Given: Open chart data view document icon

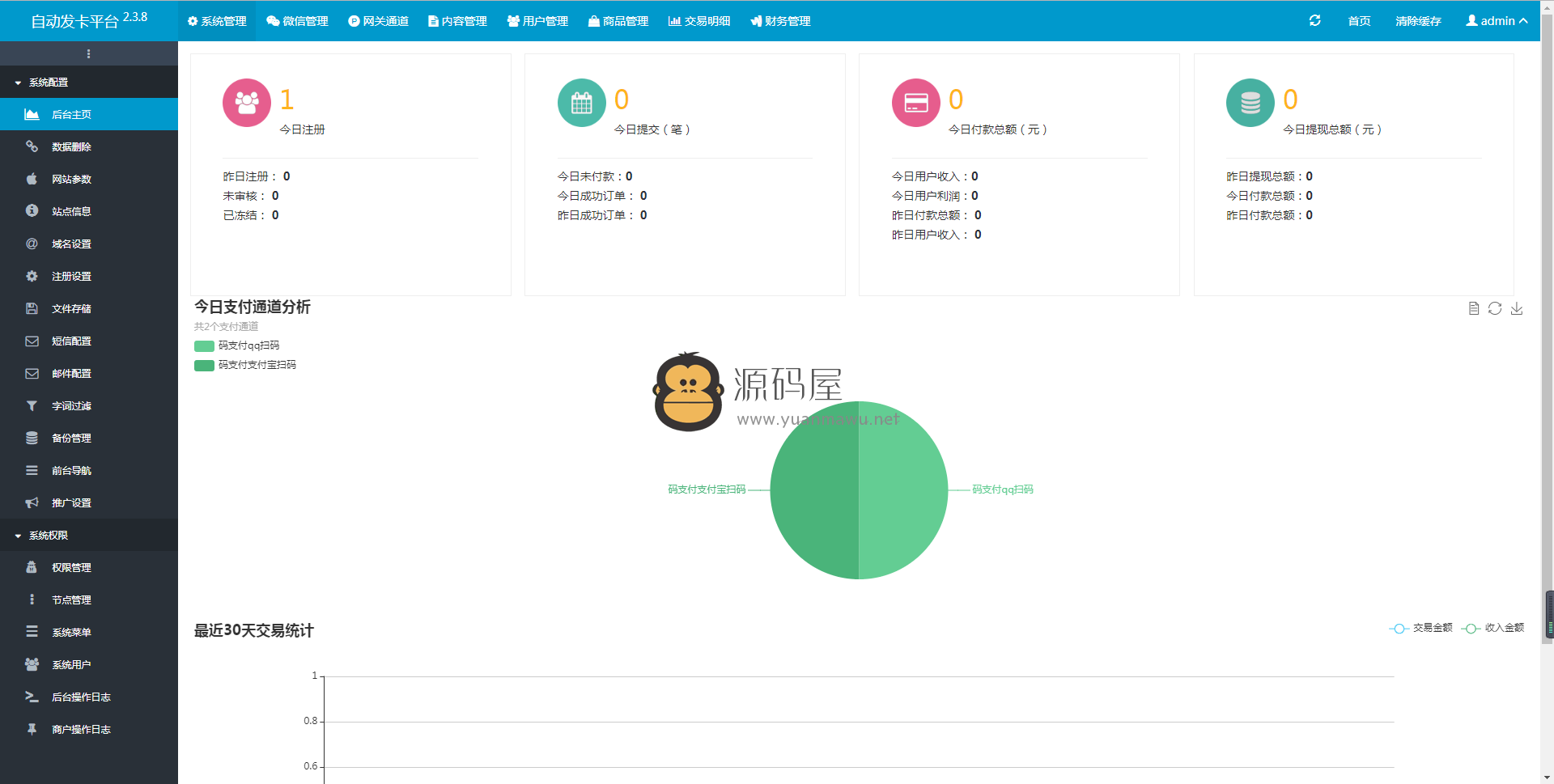Looking at the screenshot, I should pyautogui.click(x=1474, y=308).
